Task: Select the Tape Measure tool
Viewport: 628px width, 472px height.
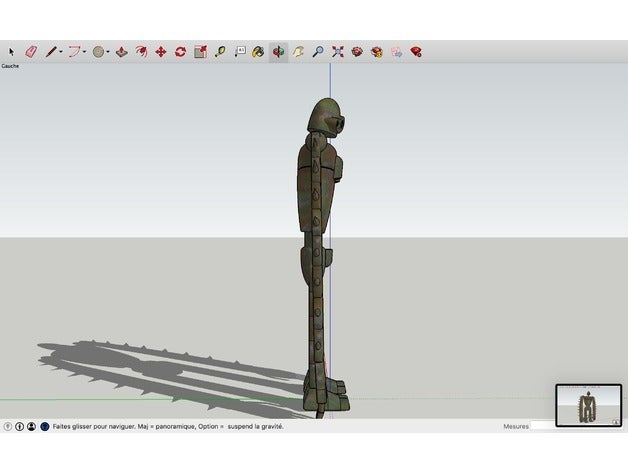Action: click(220, 51)
